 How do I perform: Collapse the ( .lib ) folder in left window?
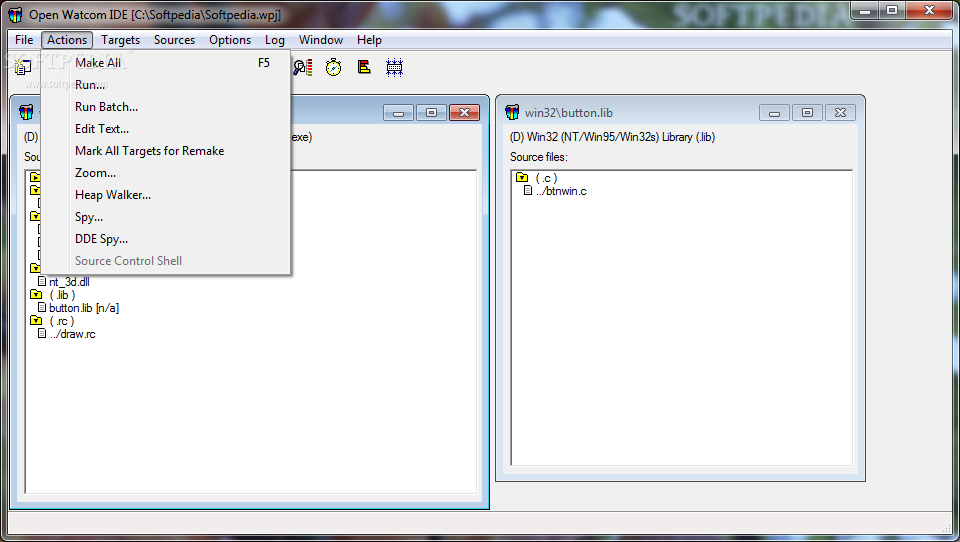[36, 295]
